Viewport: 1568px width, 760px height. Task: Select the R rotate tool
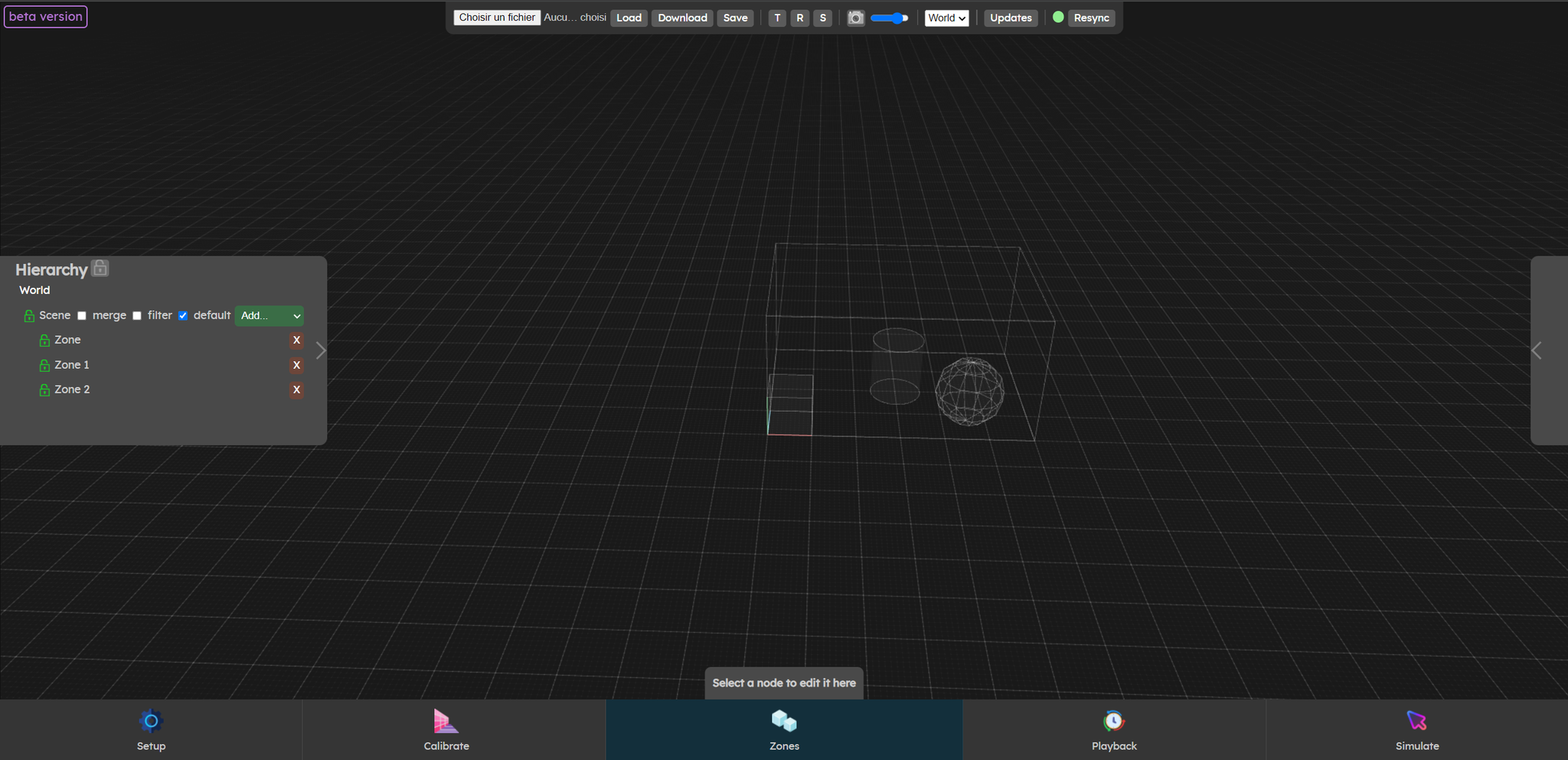tap(799, 18)
